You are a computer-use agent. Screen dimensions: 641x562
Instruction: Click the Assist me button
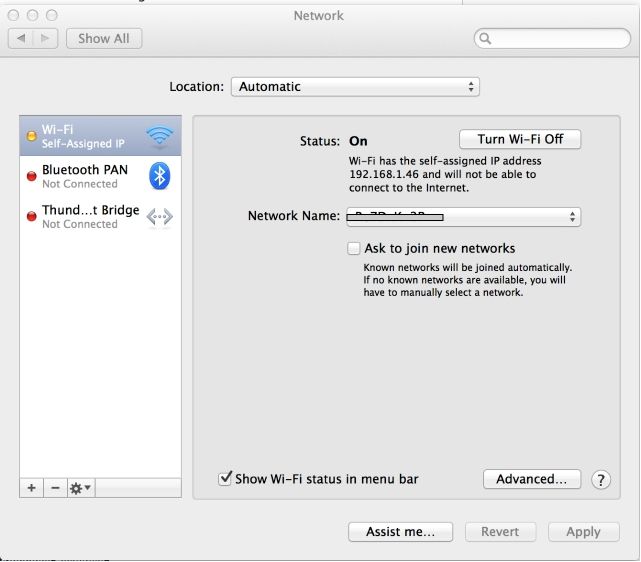[400, 532]
